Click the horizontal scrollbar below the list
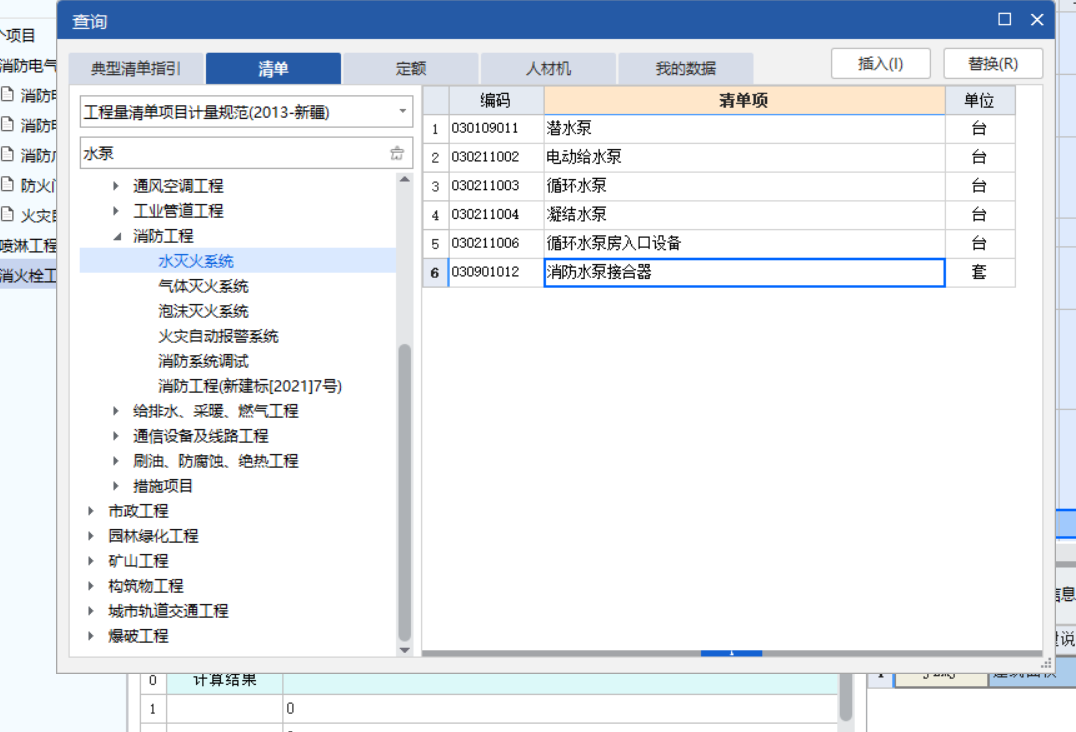Screen dimensions: 1076x732 click(x=731, y=651)
